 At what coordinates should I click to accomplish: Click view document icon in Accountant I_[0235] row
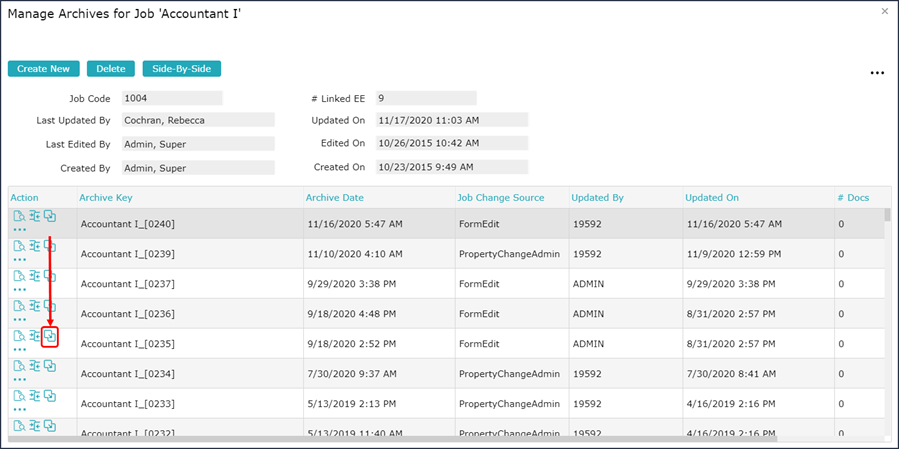click(19, 336)
